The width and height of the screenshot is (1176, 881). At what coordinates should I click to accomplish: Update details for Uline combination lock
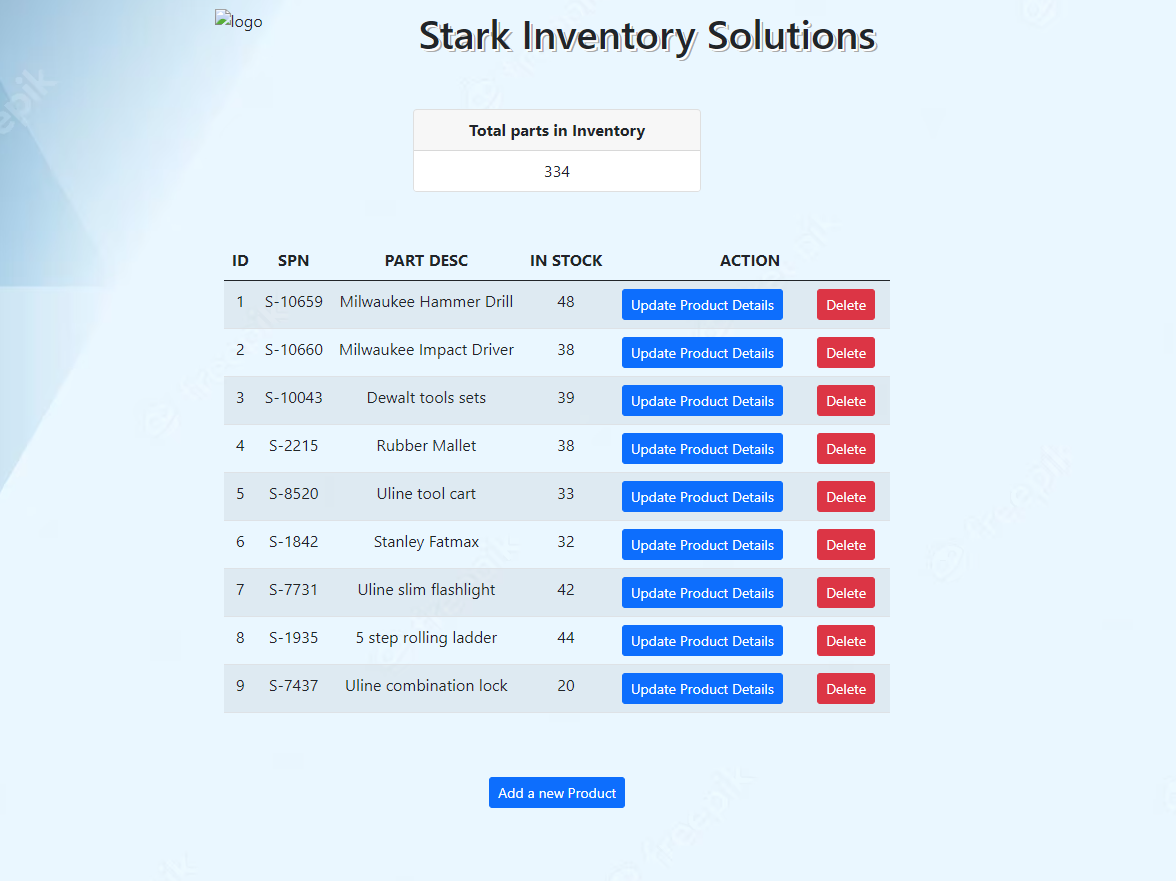[702, 688]
